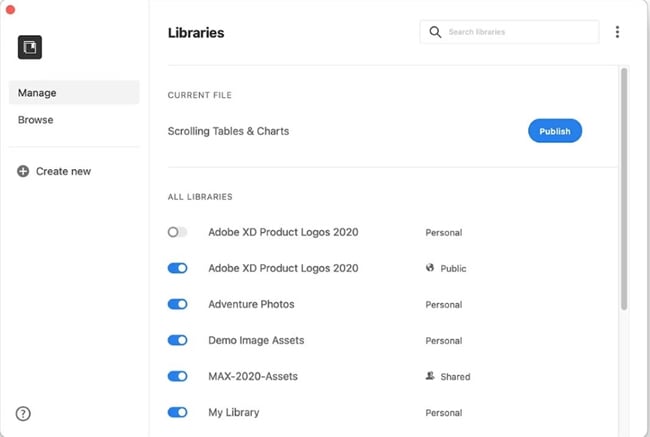Focus the Search libraries field

coord(509,32)
